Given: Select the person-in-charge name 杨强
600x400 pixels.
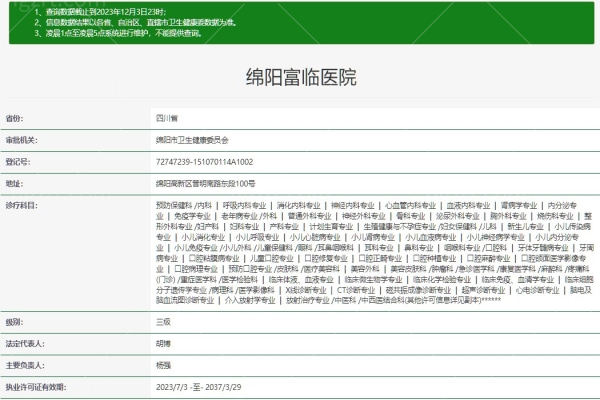Looking at the screenshot, I should (x=163, y=366).
